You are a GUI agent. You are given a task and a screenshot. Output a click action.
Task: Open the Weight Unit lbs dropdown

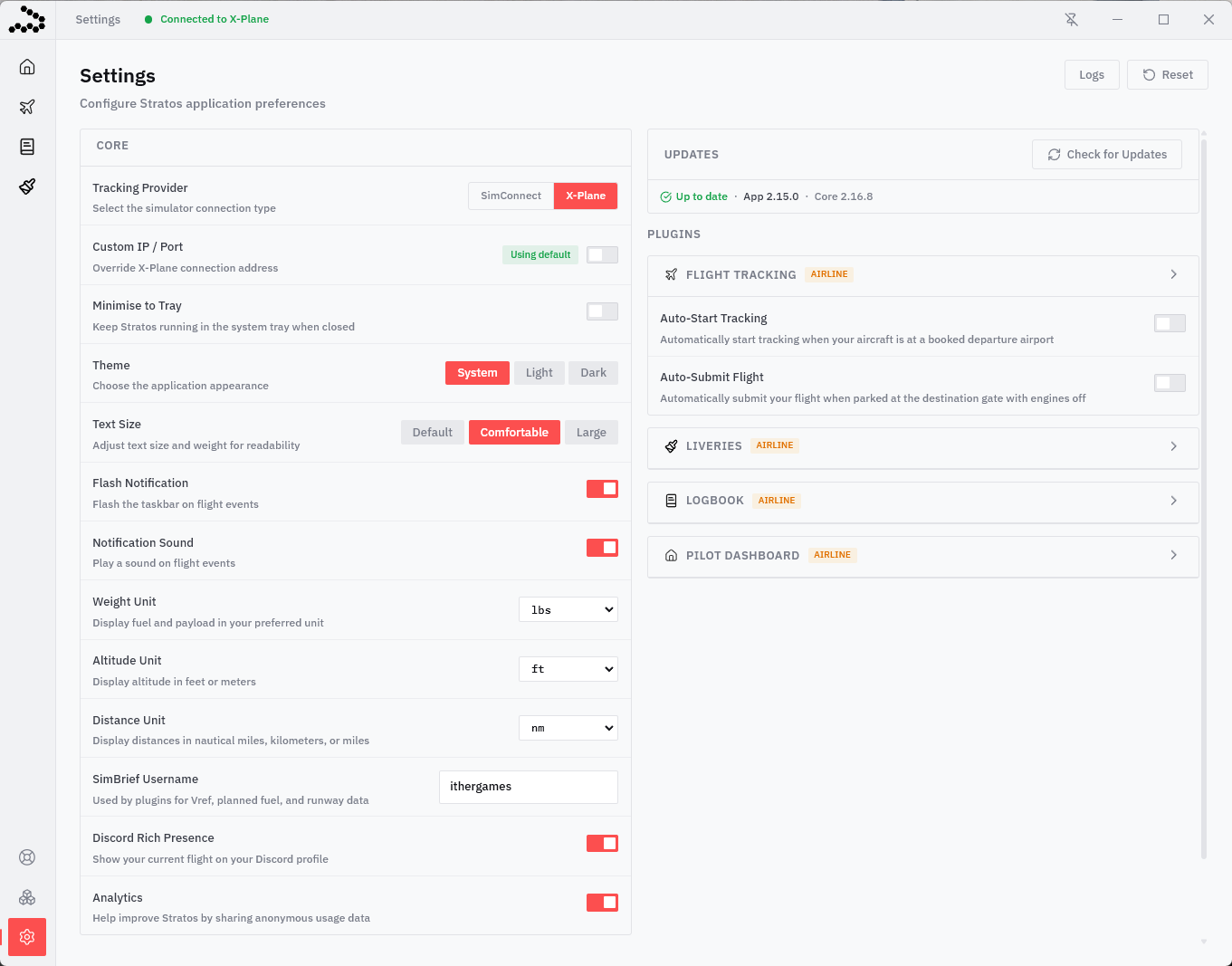(568, 610)
